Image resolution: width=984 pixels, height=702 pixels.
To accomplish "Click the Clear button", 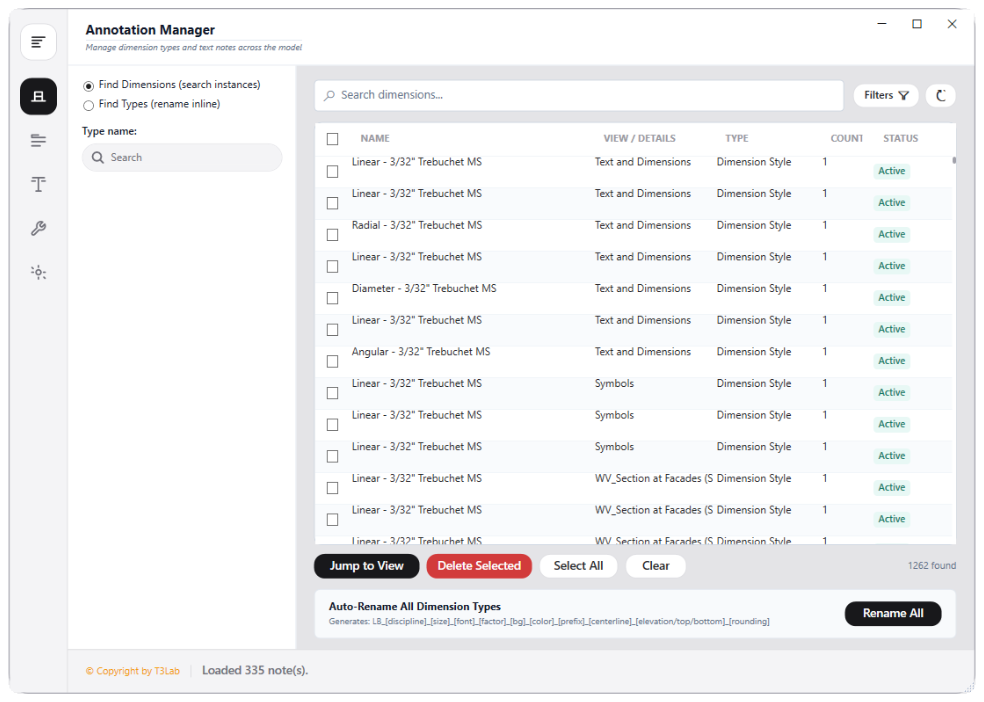I will (655, 566).
